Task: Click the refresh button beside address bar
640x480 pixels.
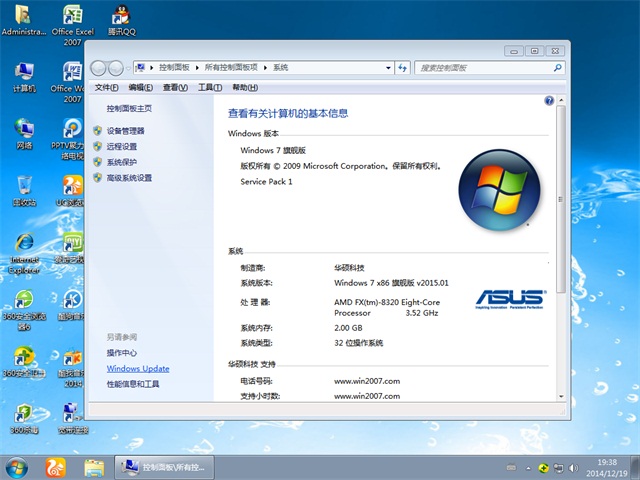Action: [x=402, y=67]
